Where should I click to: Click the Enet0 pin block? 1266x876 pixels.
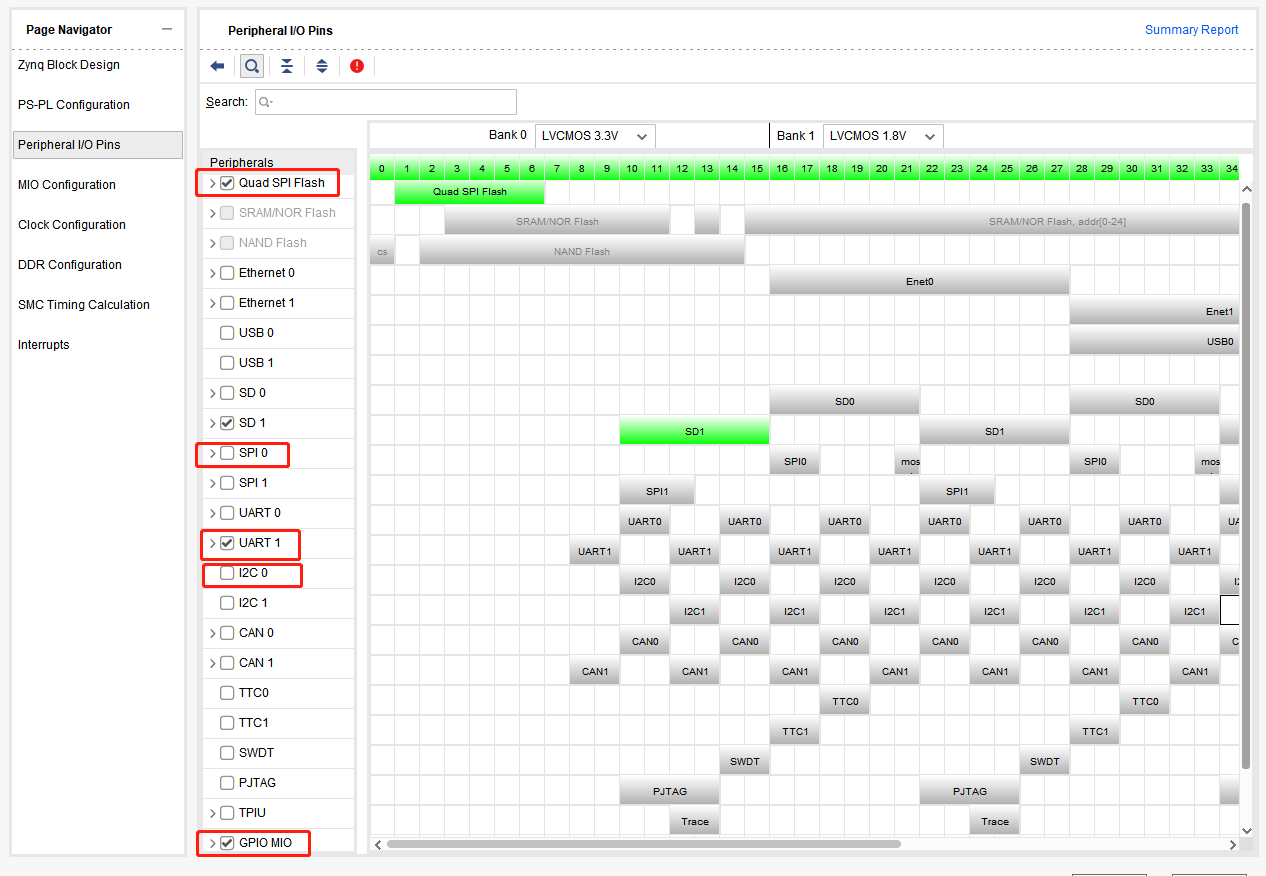(x=919, y=281)
